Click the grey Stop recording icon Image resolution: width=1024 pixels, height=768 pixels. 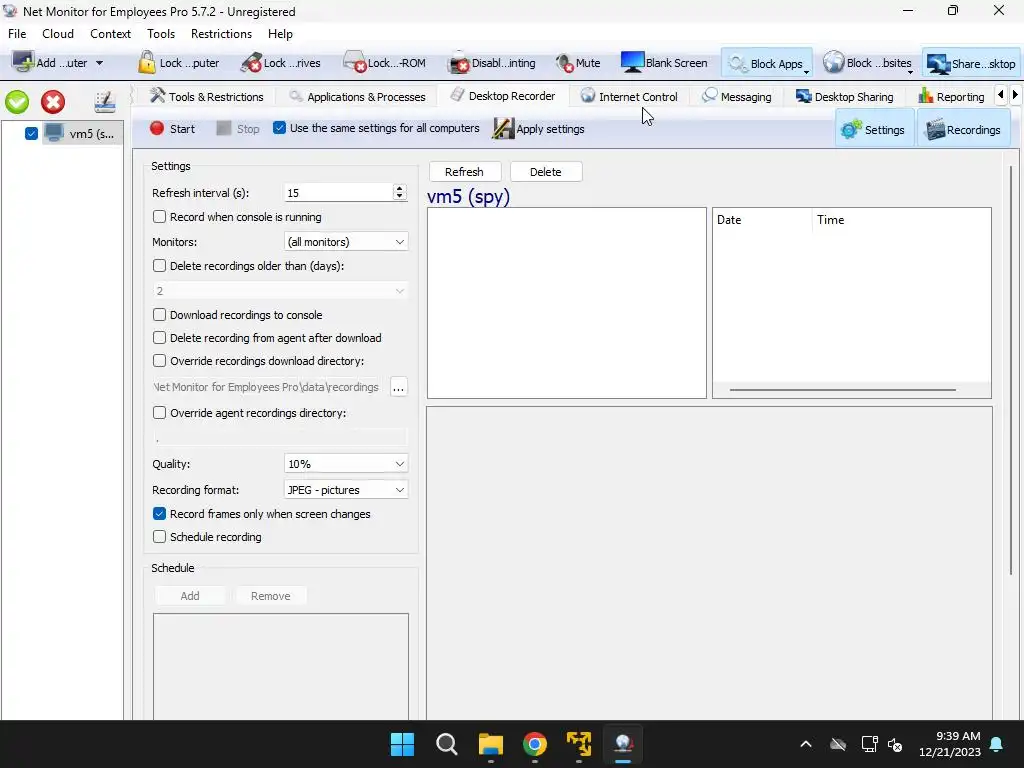tap(223, 128)
